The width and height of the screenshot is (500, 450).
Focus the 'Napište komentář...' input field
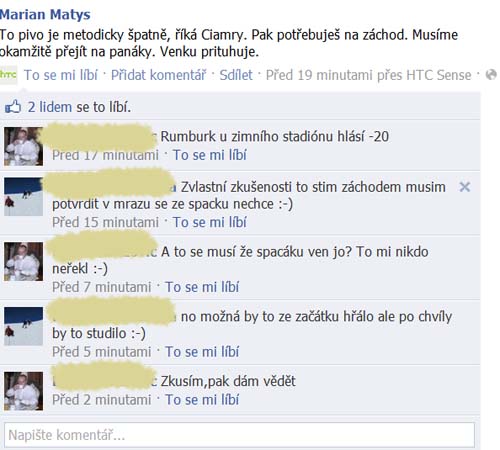[x=239, y=435]
